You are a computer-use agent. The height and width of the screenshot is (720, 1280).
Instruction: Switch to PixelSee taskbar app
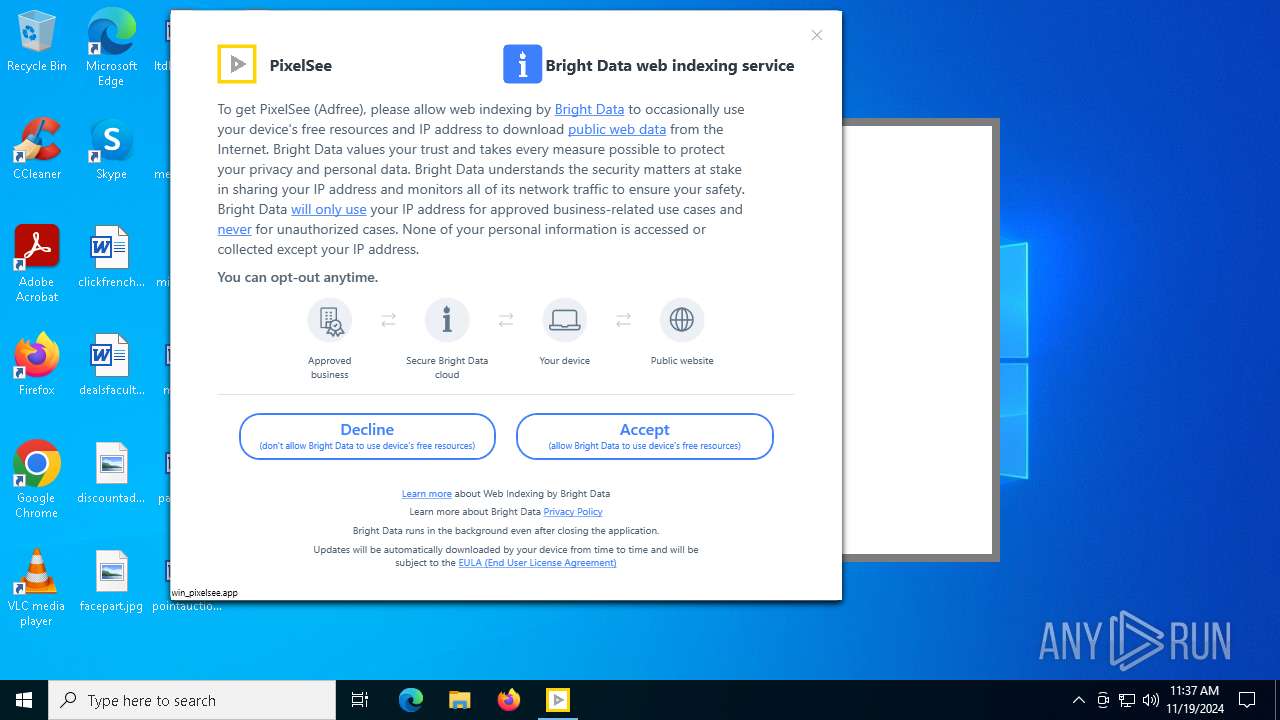pyautogui.click(x=557, y=700)
